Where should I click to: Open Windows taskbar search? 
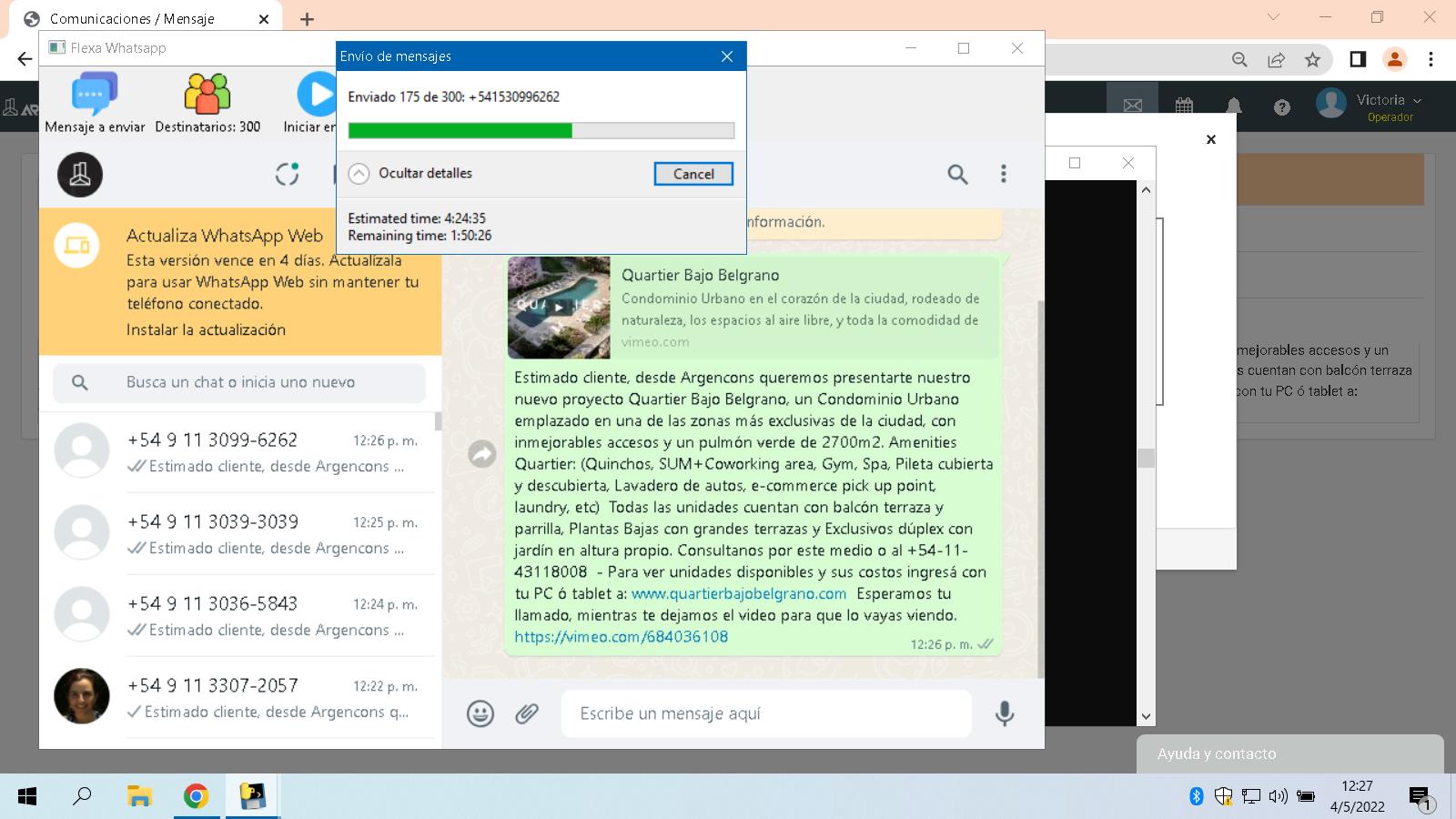[x=83, y=797]
